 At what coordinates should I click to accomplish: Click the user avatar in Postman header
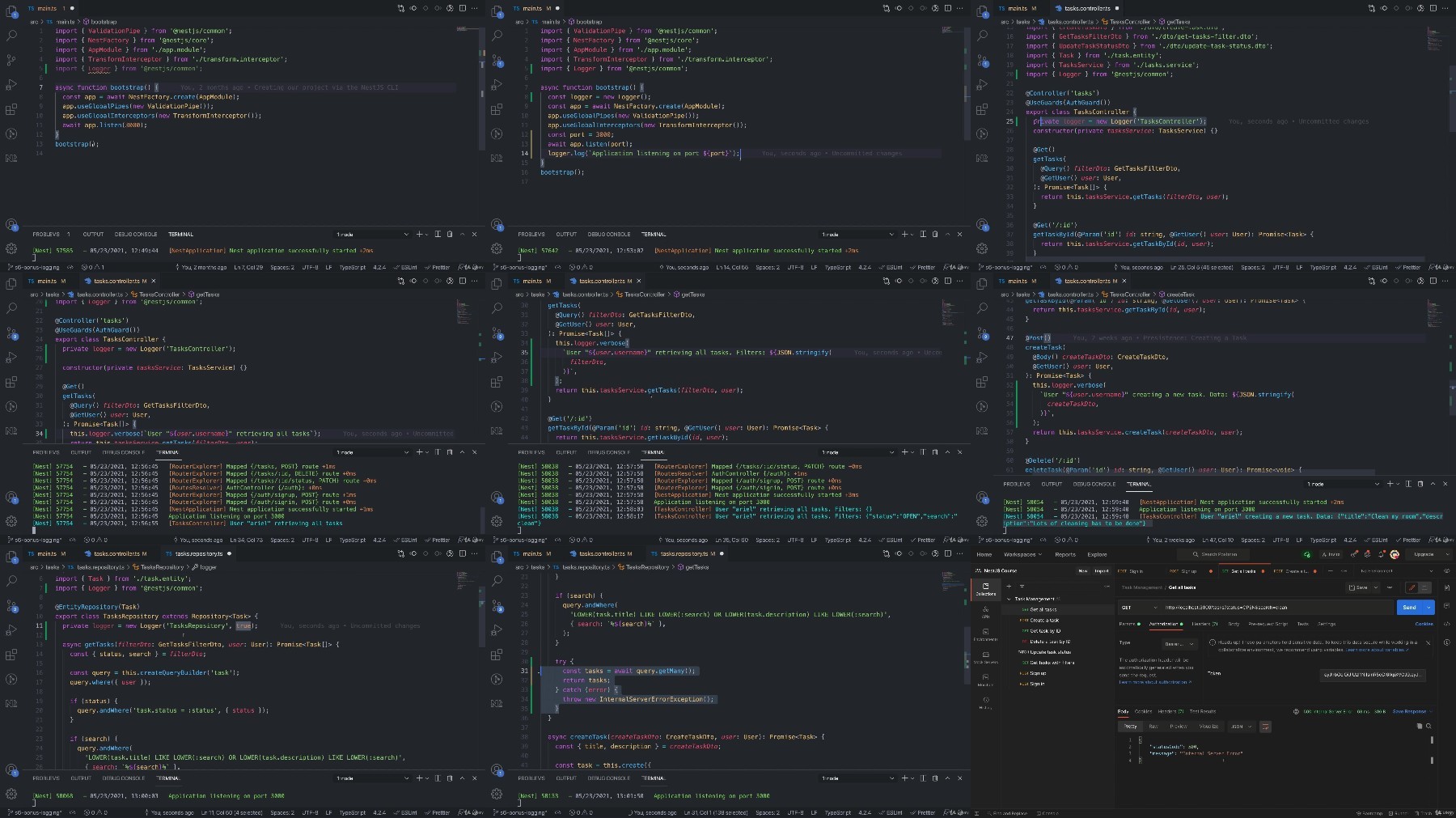[x=1395, y=554]
